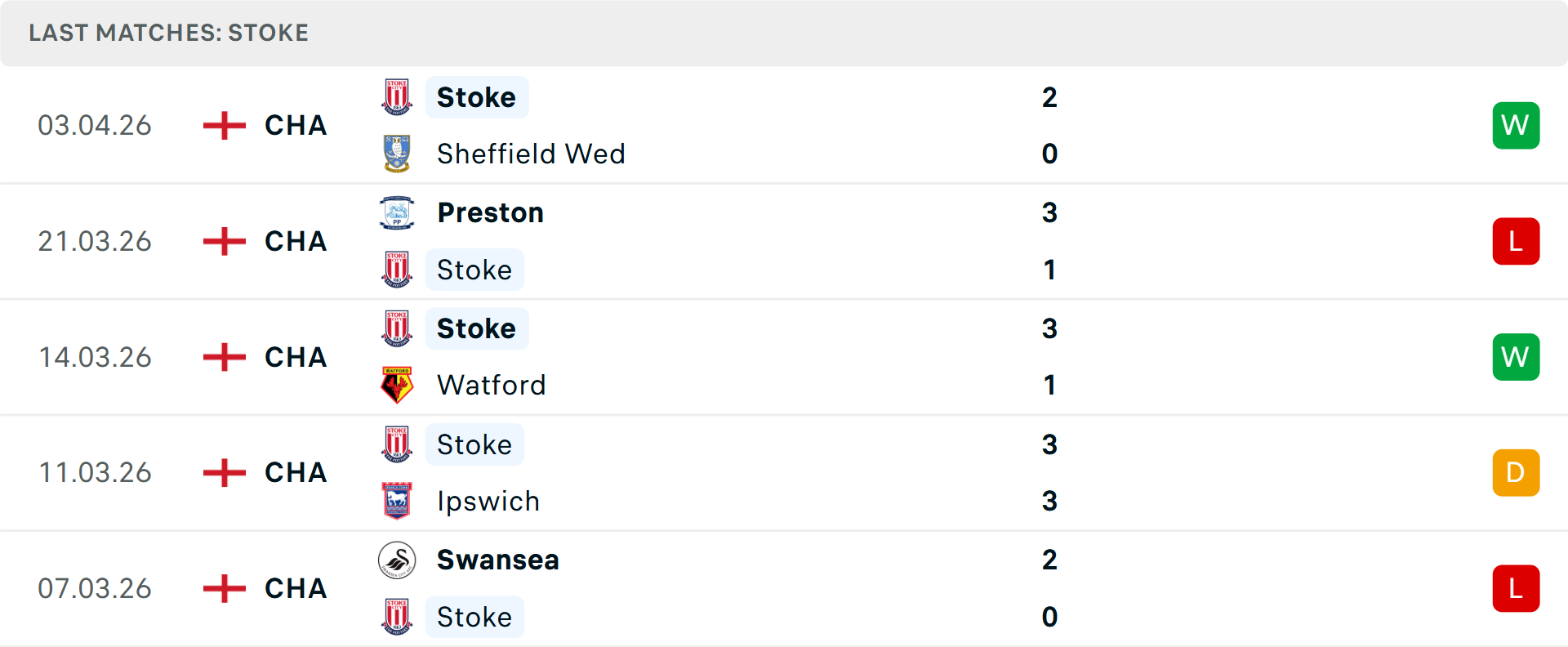Screen dimensions: 1568x647
Task: Click Stoke crest in Sheffield Wed match
Action: (397, 97)
